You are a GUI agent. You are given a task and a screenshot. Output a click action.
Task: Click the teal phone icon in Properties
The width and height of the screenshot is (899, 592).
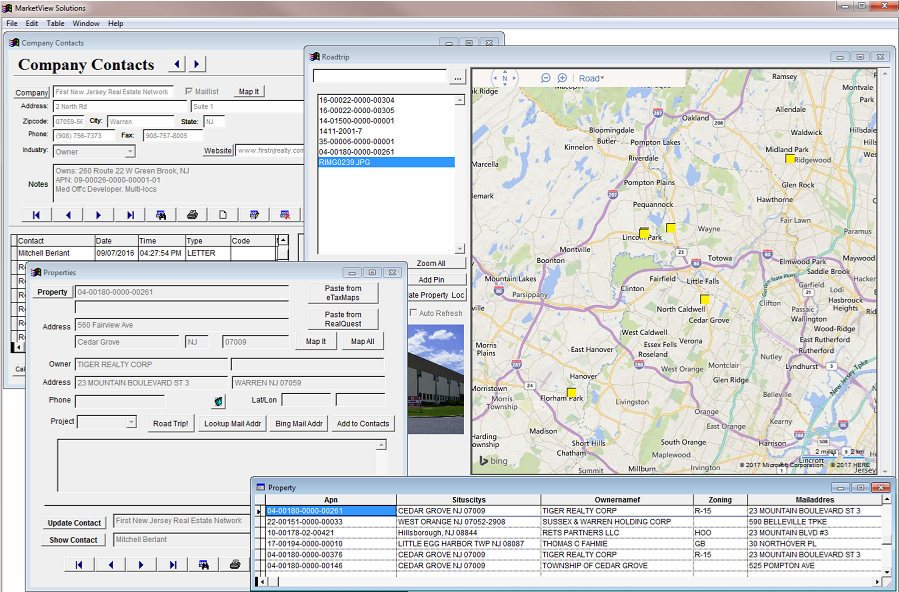pyautogui.click(x=218, y=401)
